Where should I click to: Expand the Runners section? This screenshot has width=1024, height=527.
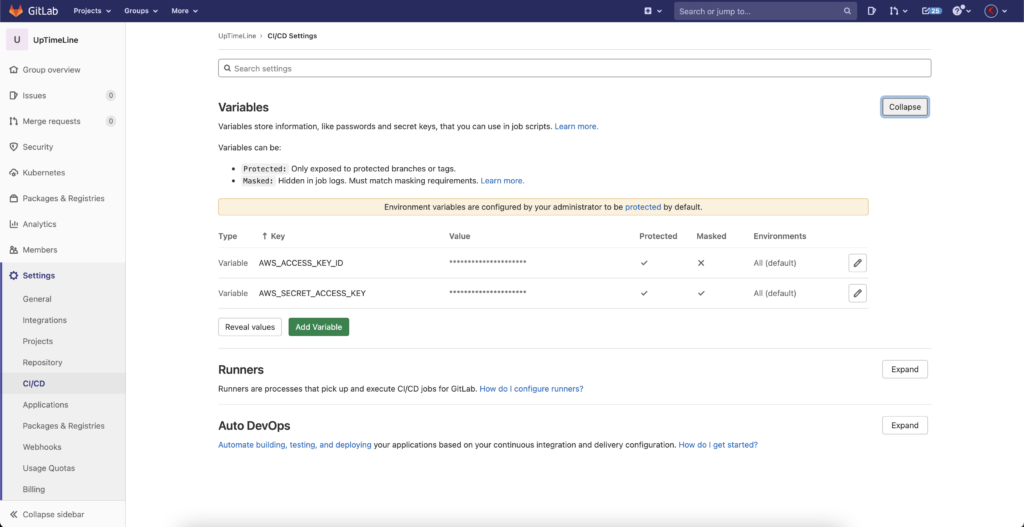[x=904, y=370]
